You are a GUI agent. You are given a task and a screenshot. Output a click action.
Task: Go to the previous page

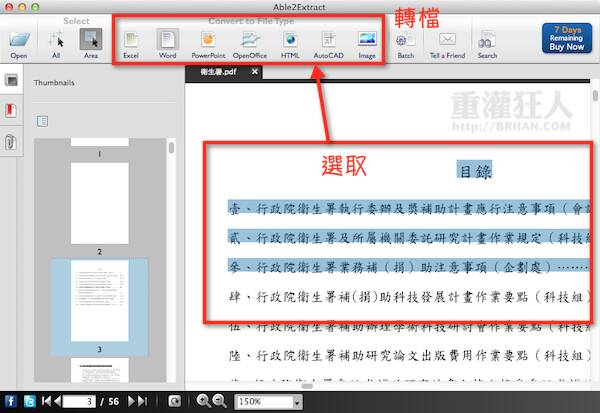tap(57, 401)
